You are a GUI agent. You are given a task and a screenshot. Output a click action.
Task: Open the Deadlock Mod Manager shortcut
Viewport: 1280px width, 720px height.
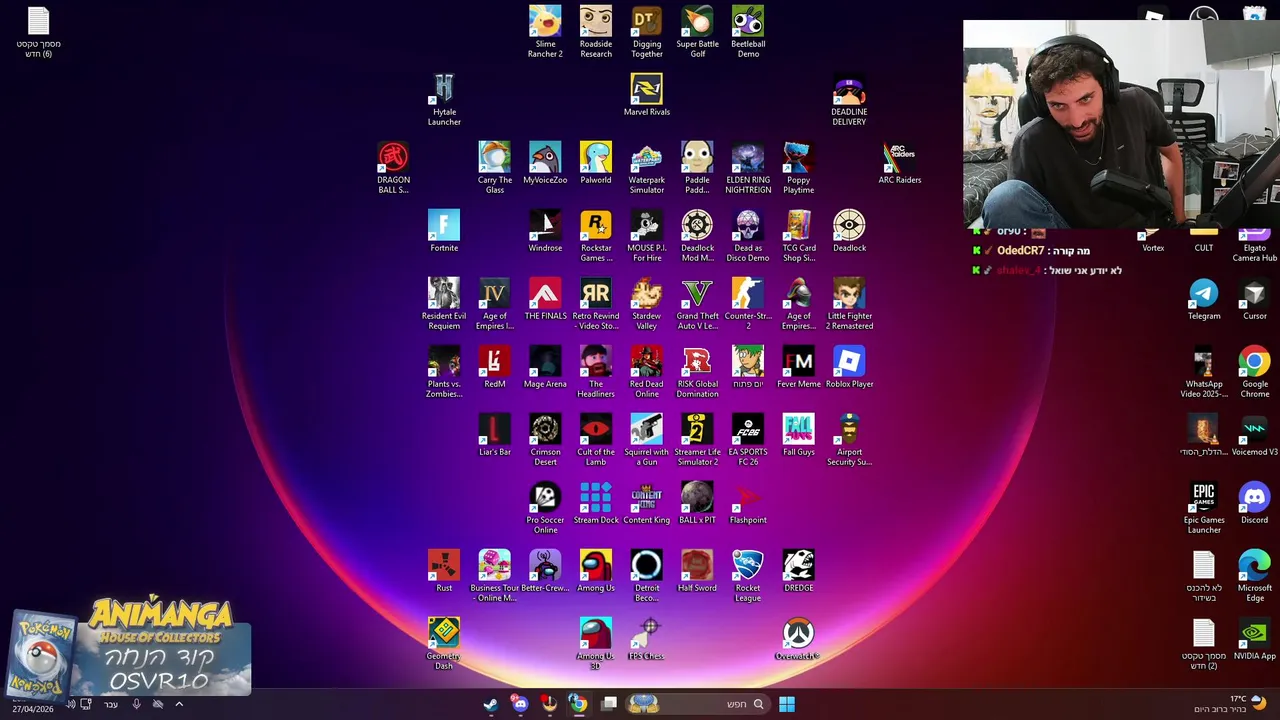click(697, 236)
